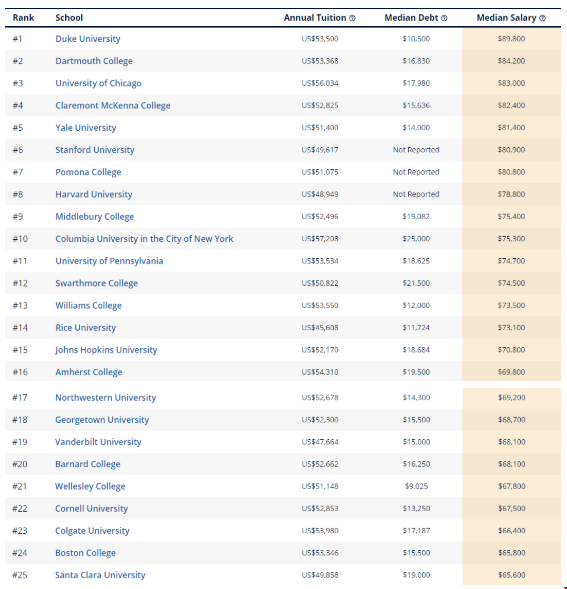Click Claremont McKenna's median debt $15,636
The height and width of the screenshot is (589, 567).
[416, 105]
